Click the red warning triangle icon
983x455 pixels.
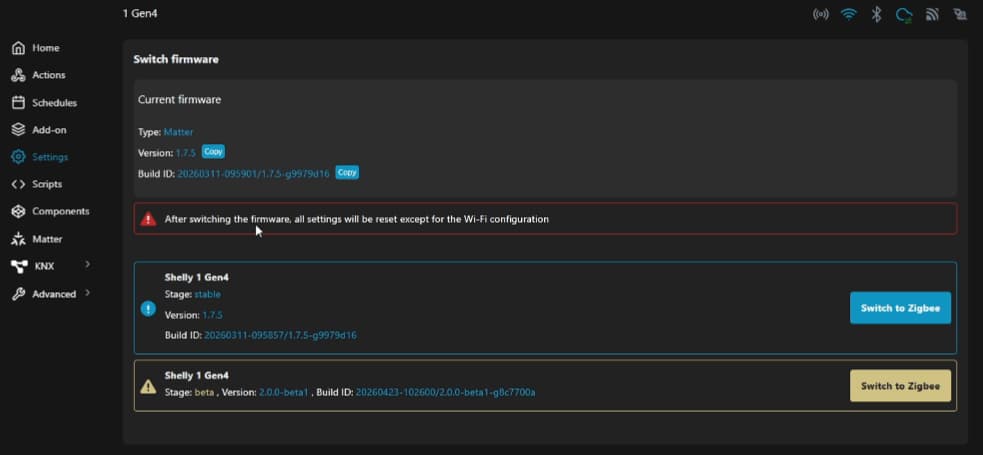tap(148, 219)
